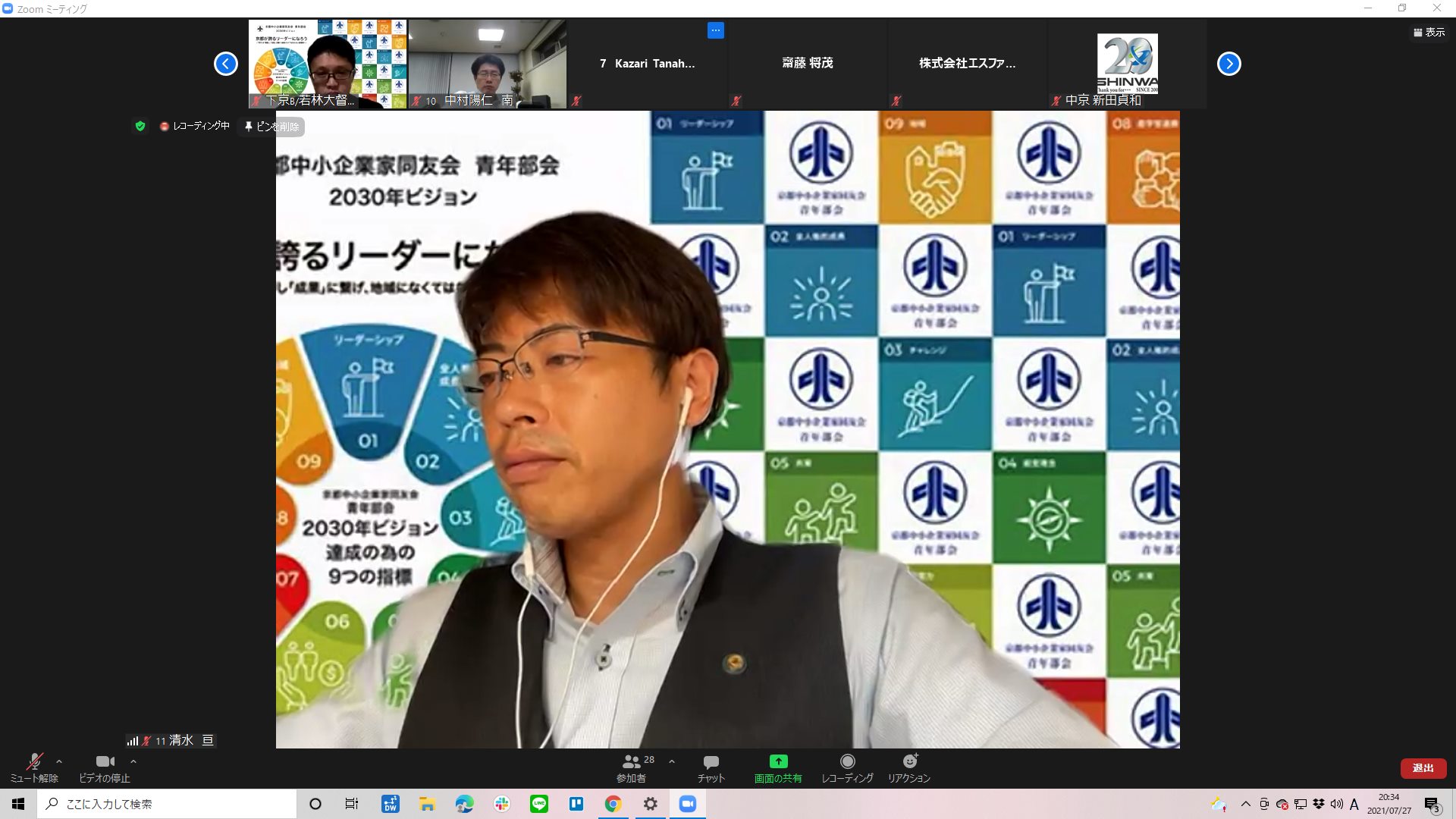Open LINE from taskbar
This screenshot has height=819, width=1456.
tap(539, 804)
